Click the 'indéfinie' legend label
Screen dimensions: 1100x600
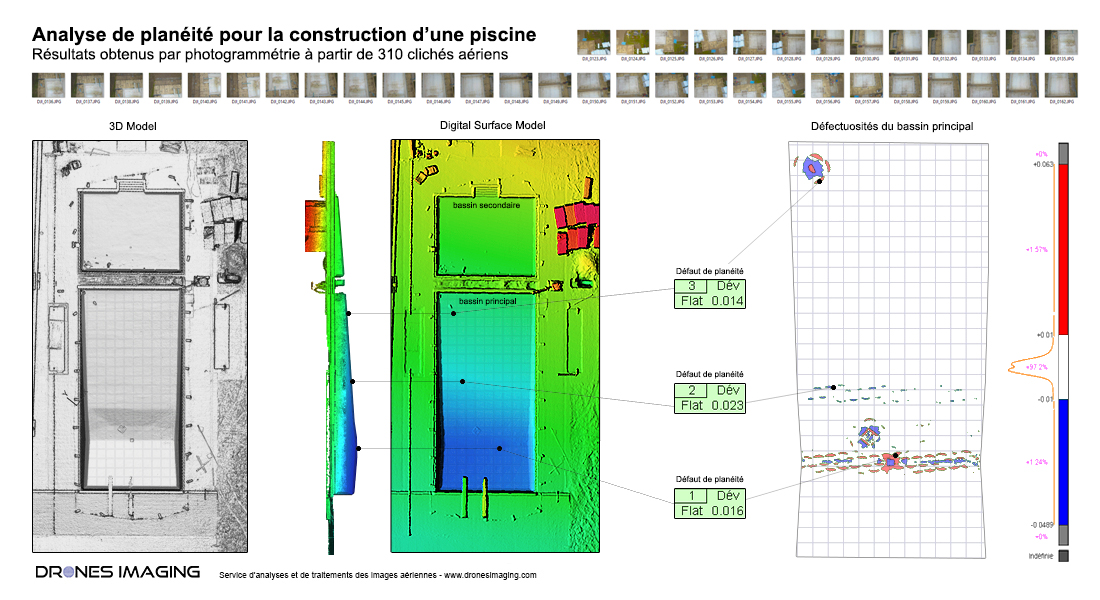click(x=1040, y=556)
